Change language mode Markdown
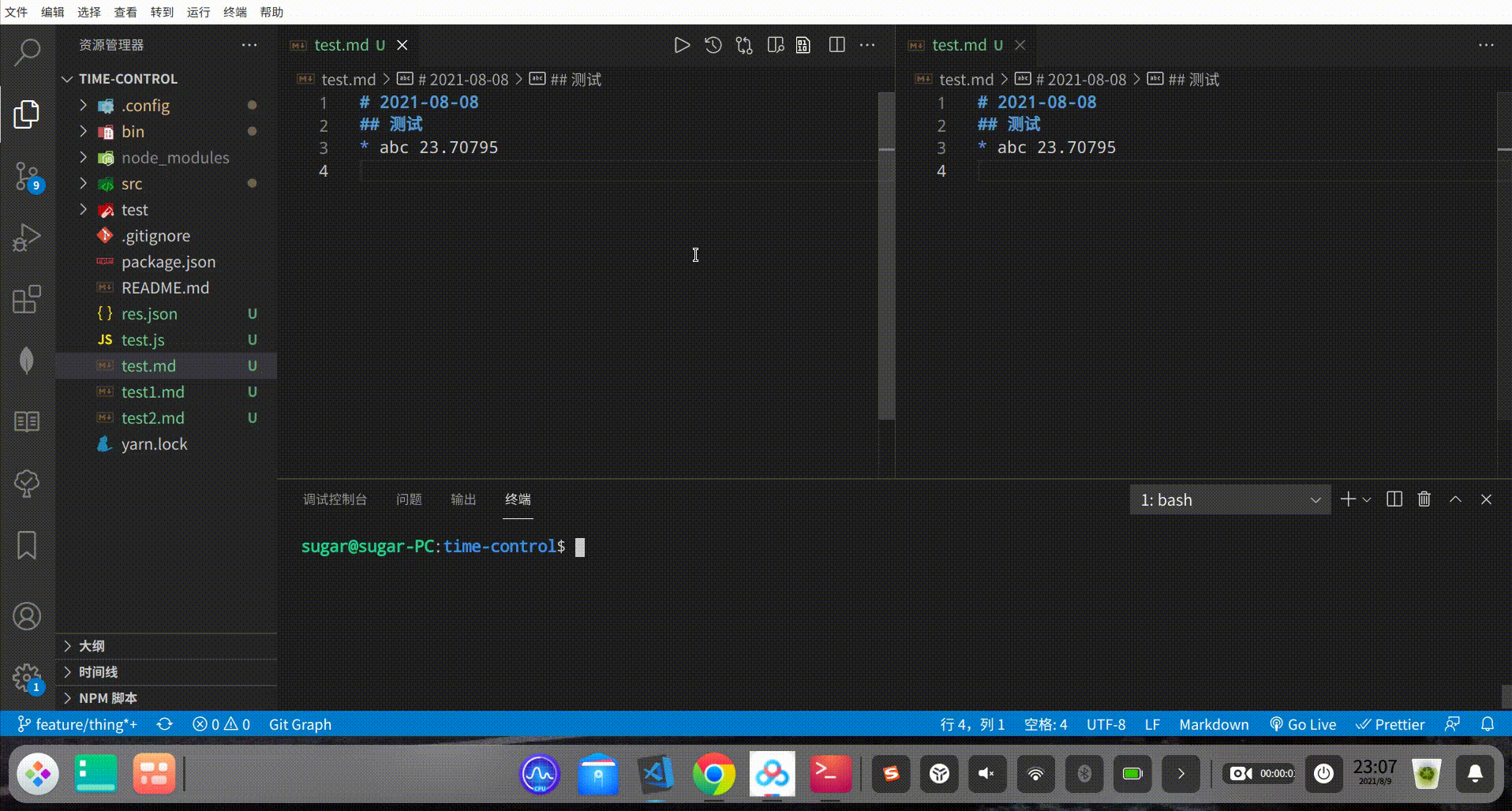The width and height of the screenshot is (1512, 811). [x=1214, y=724]
